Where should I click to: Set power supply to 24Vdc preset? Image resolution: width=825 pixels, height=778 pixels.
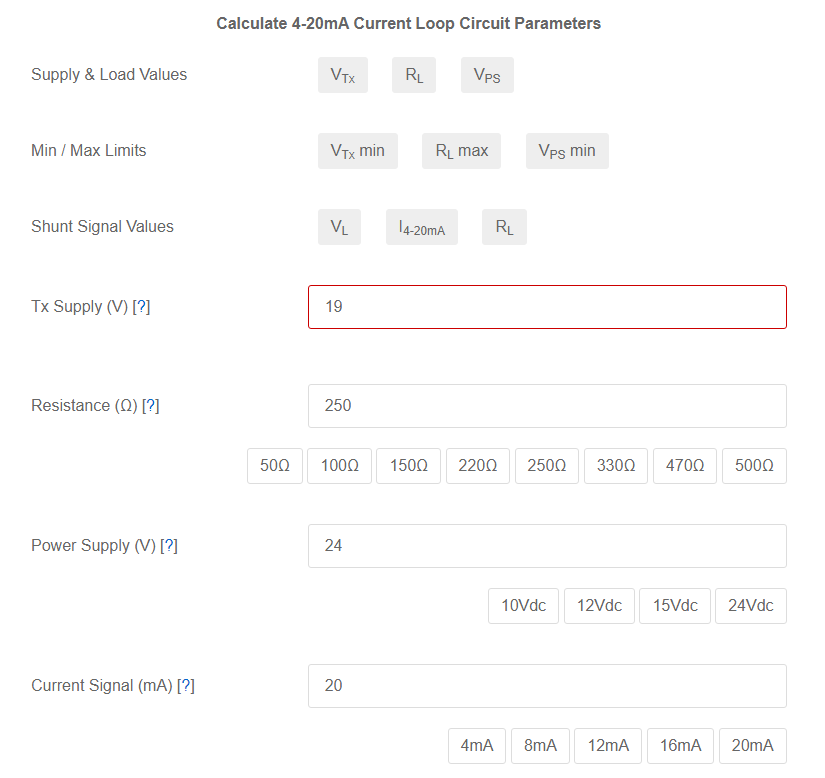coord(750,605)
